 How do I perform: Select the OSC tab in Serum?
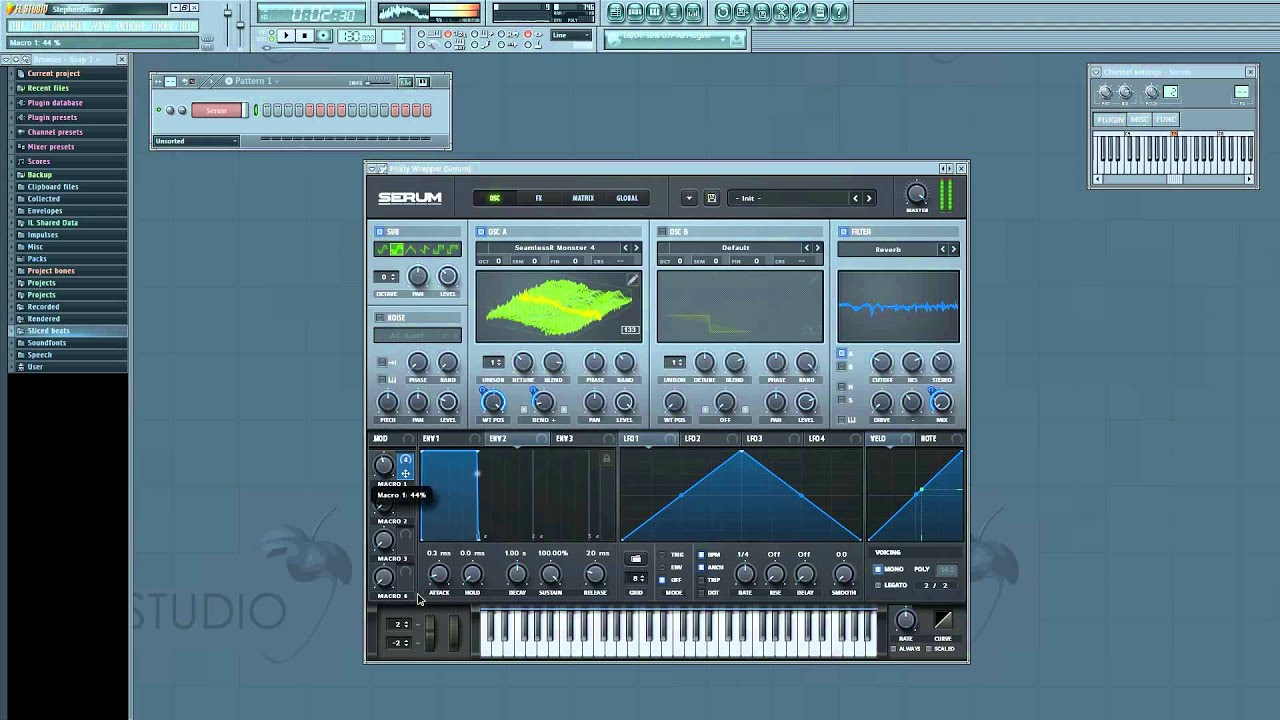click(x=494, y=198)
